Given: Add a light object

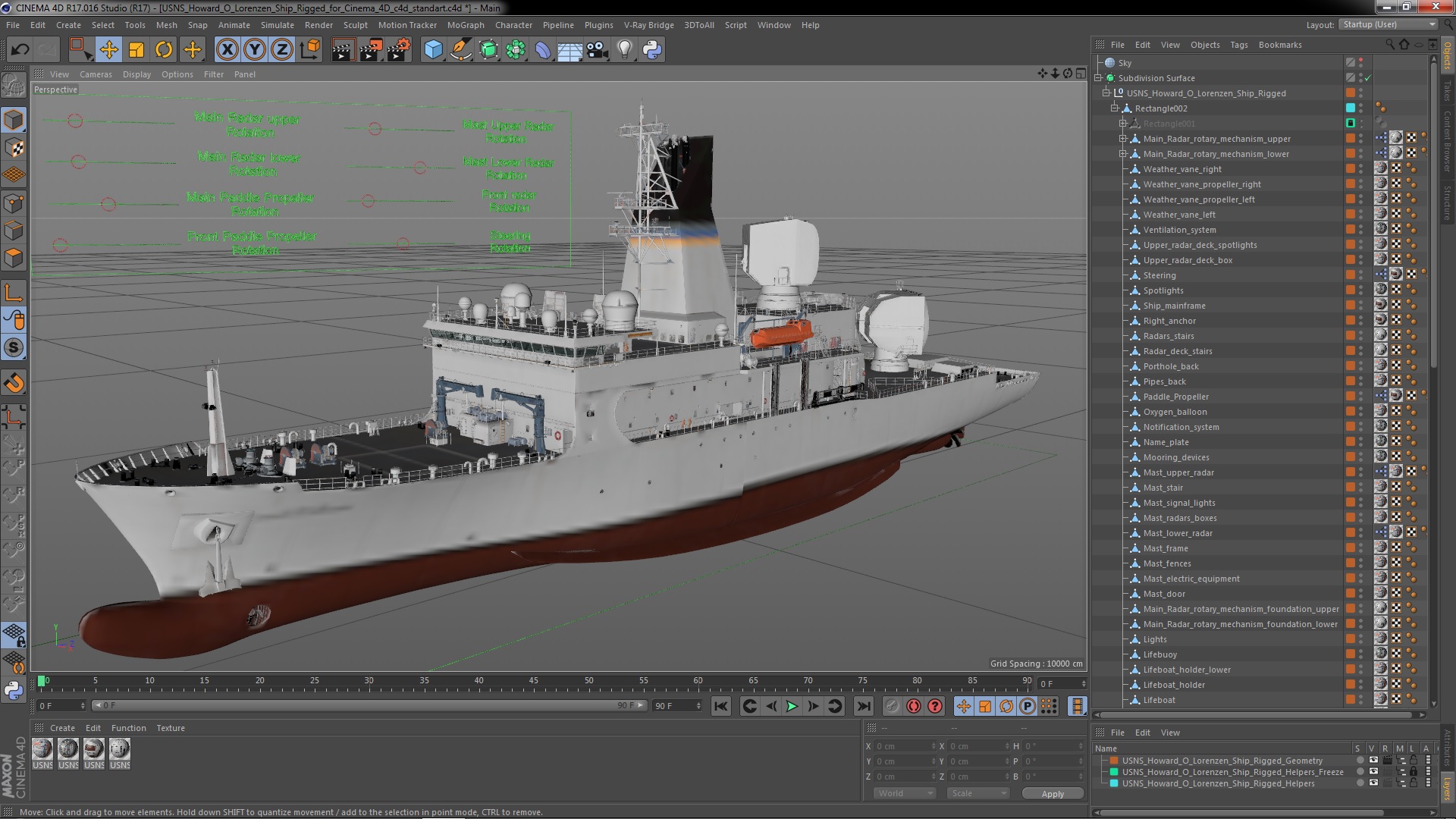Looking at the screenshot, I should point(625,50).
